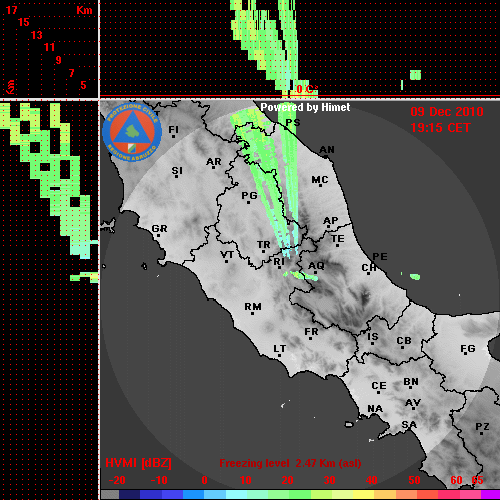Click the green echo near AQ

pos(303,276)
